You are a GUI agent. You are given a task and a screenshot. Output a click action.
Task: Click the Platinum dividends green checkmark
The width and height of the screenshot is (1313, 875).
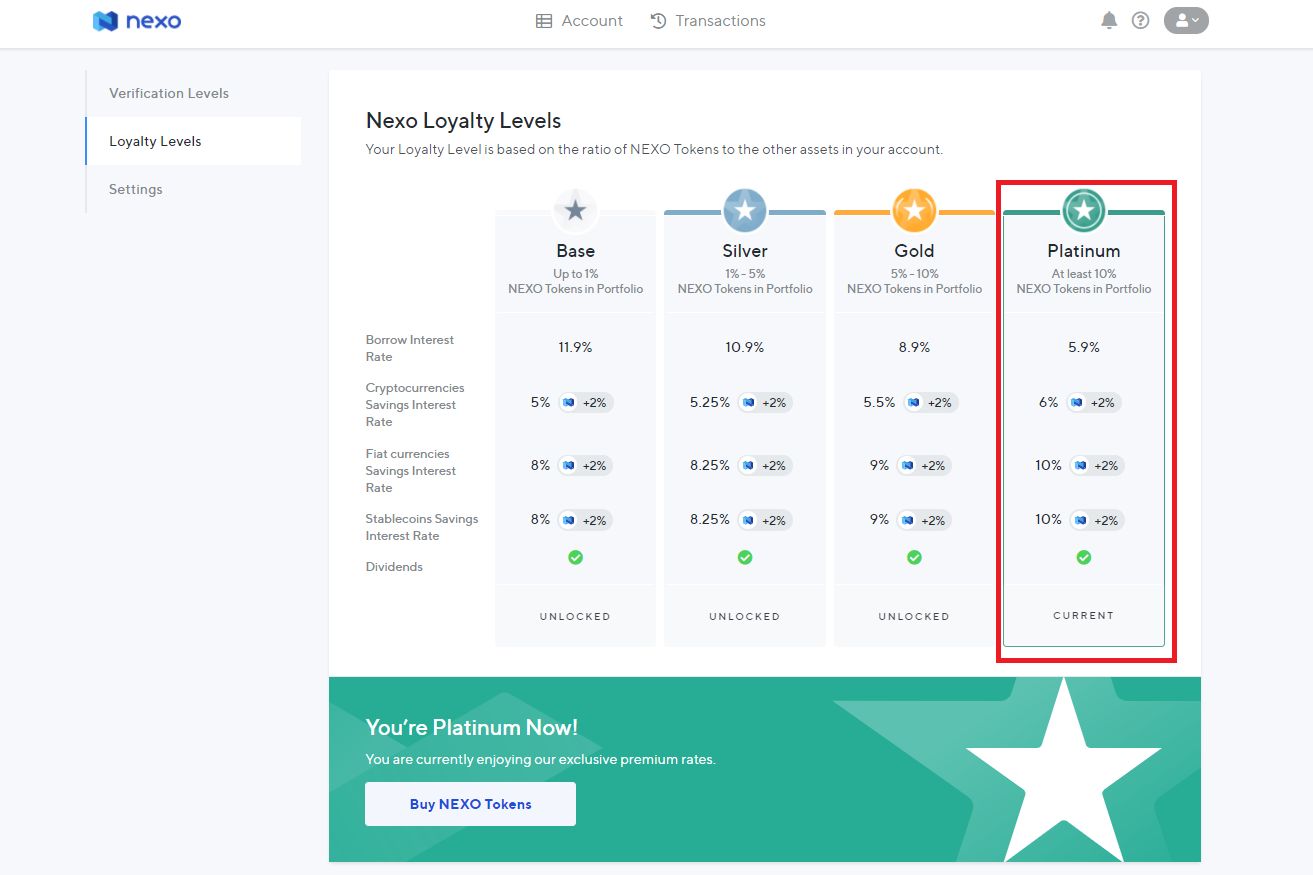point(1084,557)
